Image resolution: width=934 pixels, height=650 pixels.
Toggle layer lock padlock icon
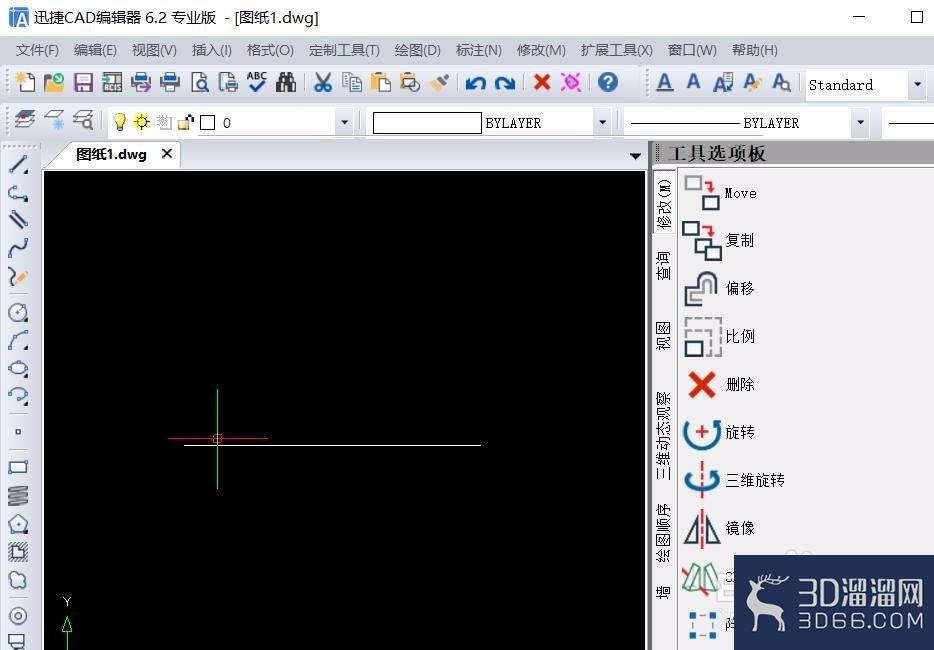(186, 122)
